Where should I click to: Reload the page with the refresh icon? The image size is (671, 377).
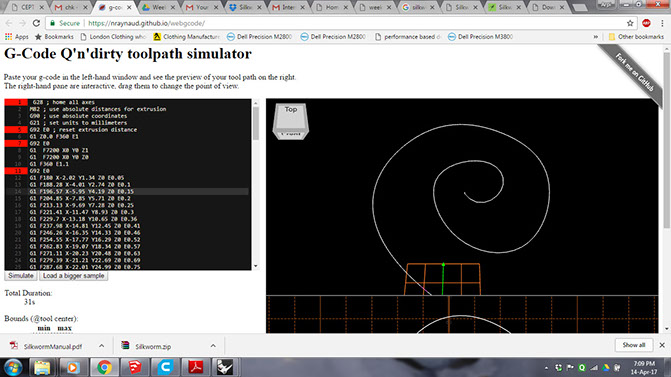click(x=36, y=23)
